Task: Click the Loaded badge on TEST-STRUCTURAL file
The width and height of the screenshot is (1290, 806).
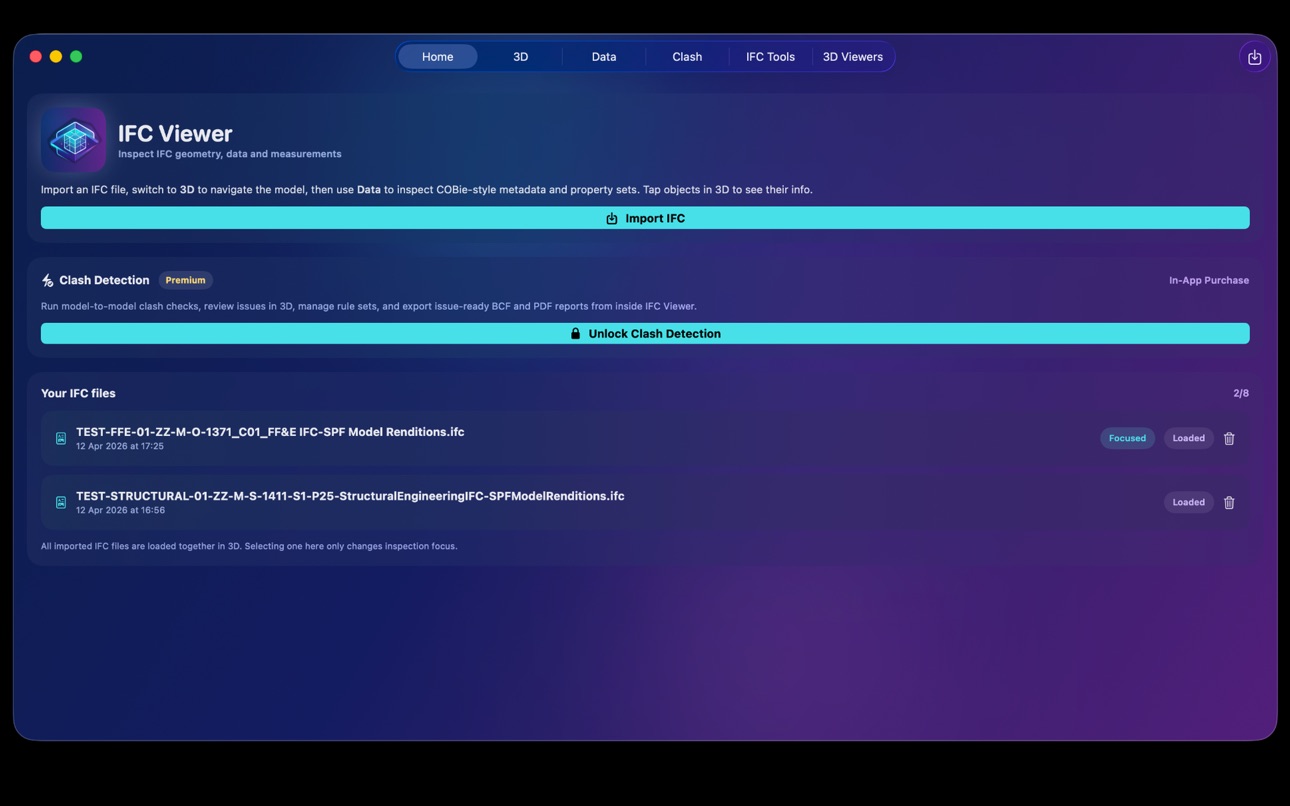Action: 1188,502
